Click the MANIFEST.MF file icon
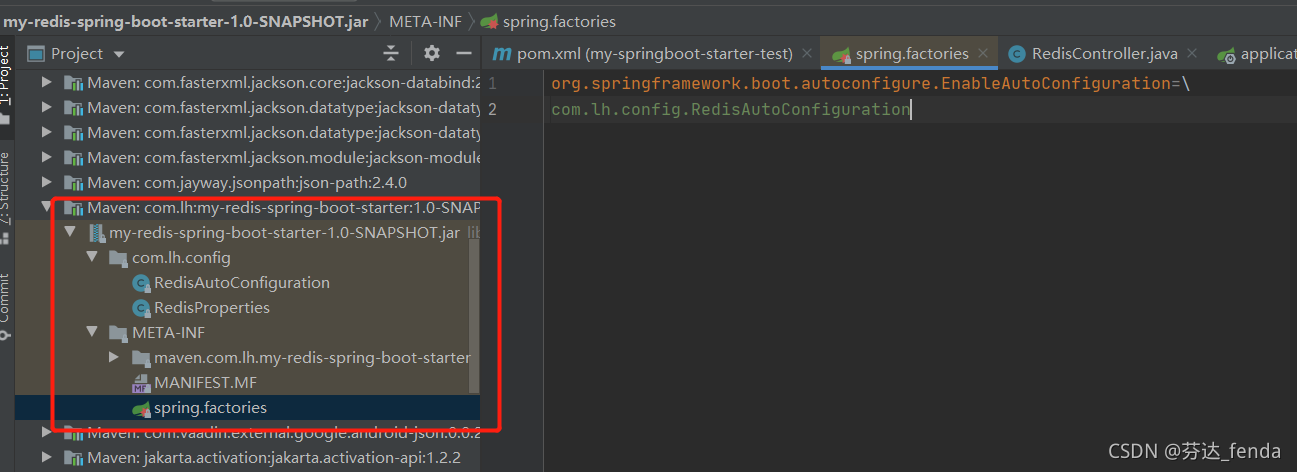Screen dimensions: 1297x472 (141, 382)
